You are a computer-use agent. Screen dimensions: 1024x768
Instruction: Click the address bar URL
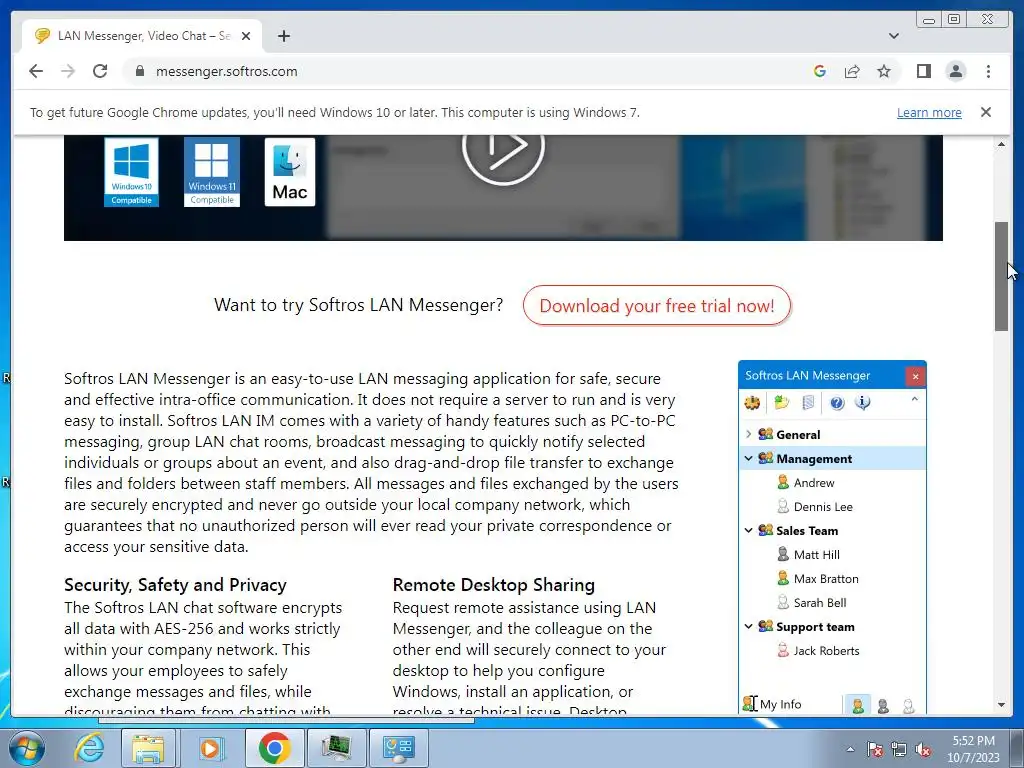(227, 71)
